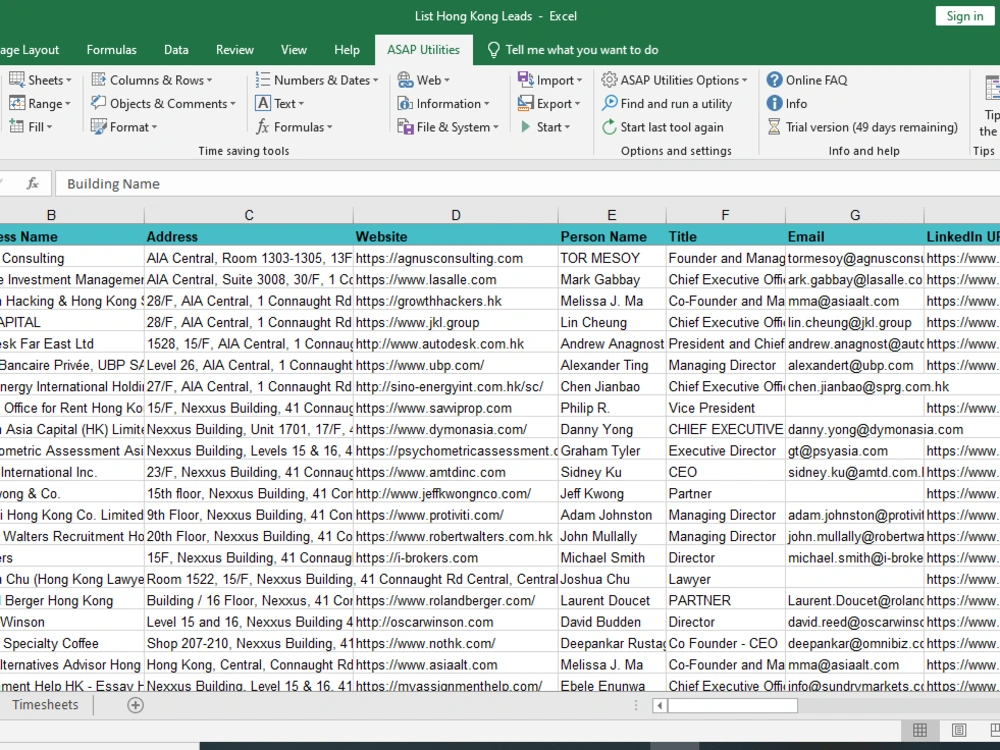Viewport: 1000px width, 750px height.
Task: Switch to the Formulas ribbon tab
Action: (111, 49)
